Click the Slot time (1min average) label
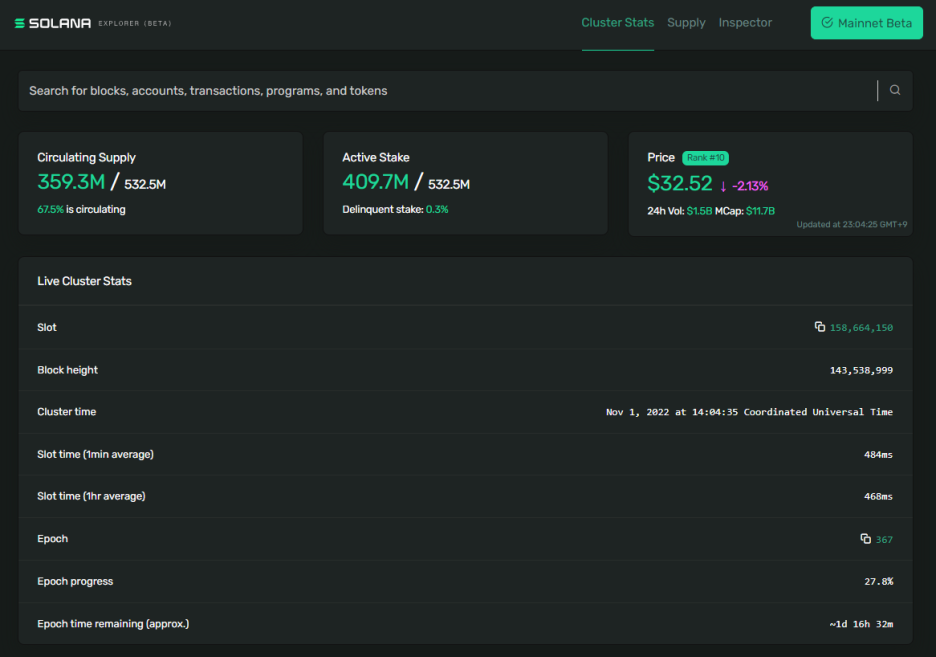This screenshot has height=657, width=936. [96, 455]
